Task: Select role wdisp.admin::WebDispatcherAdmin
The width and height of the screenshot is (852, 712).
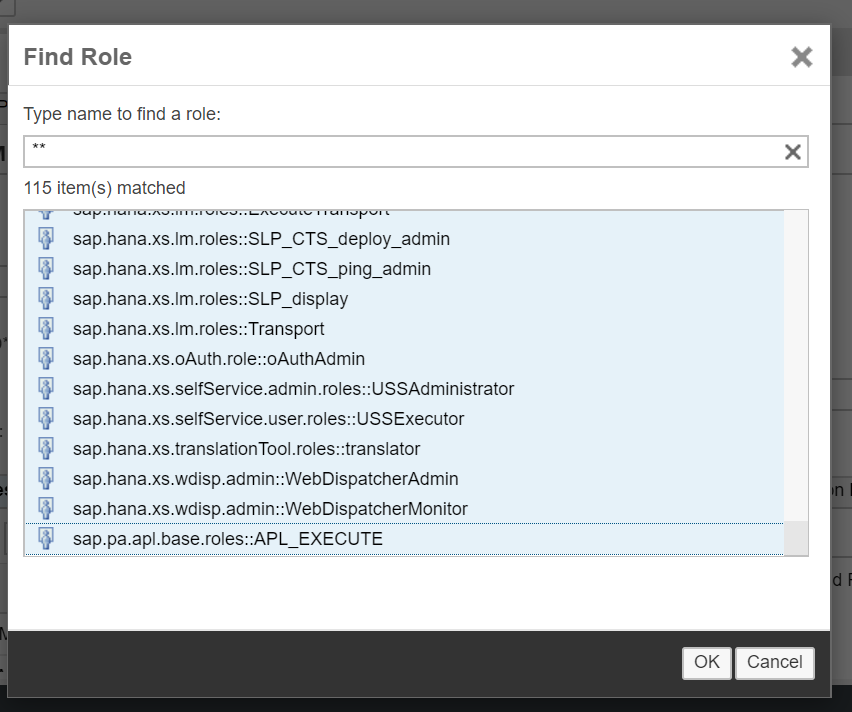Action: point(404,479)
